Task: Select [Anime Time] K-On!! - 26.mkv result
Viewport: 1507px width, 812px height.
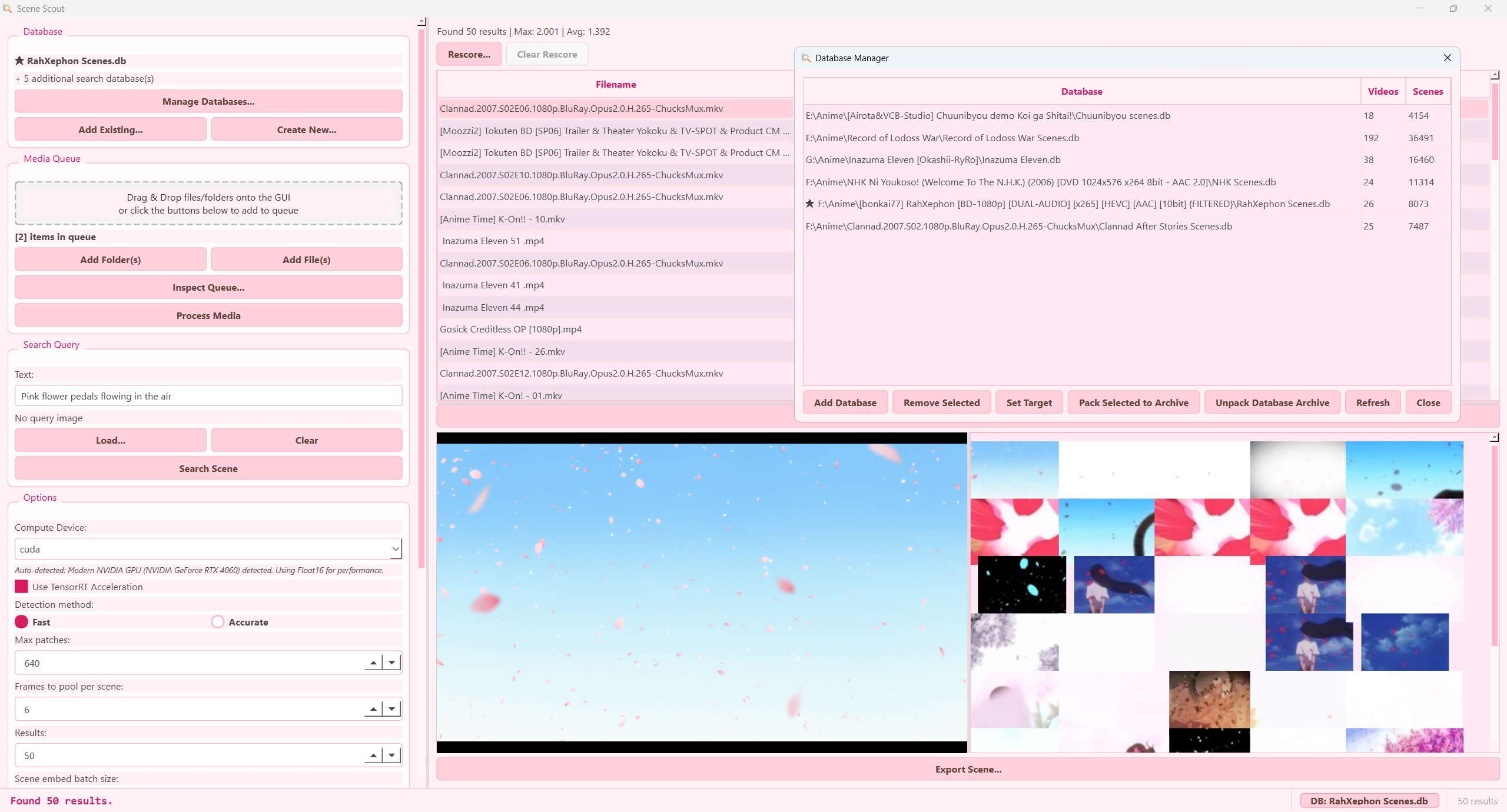Action: coord(616,351)
